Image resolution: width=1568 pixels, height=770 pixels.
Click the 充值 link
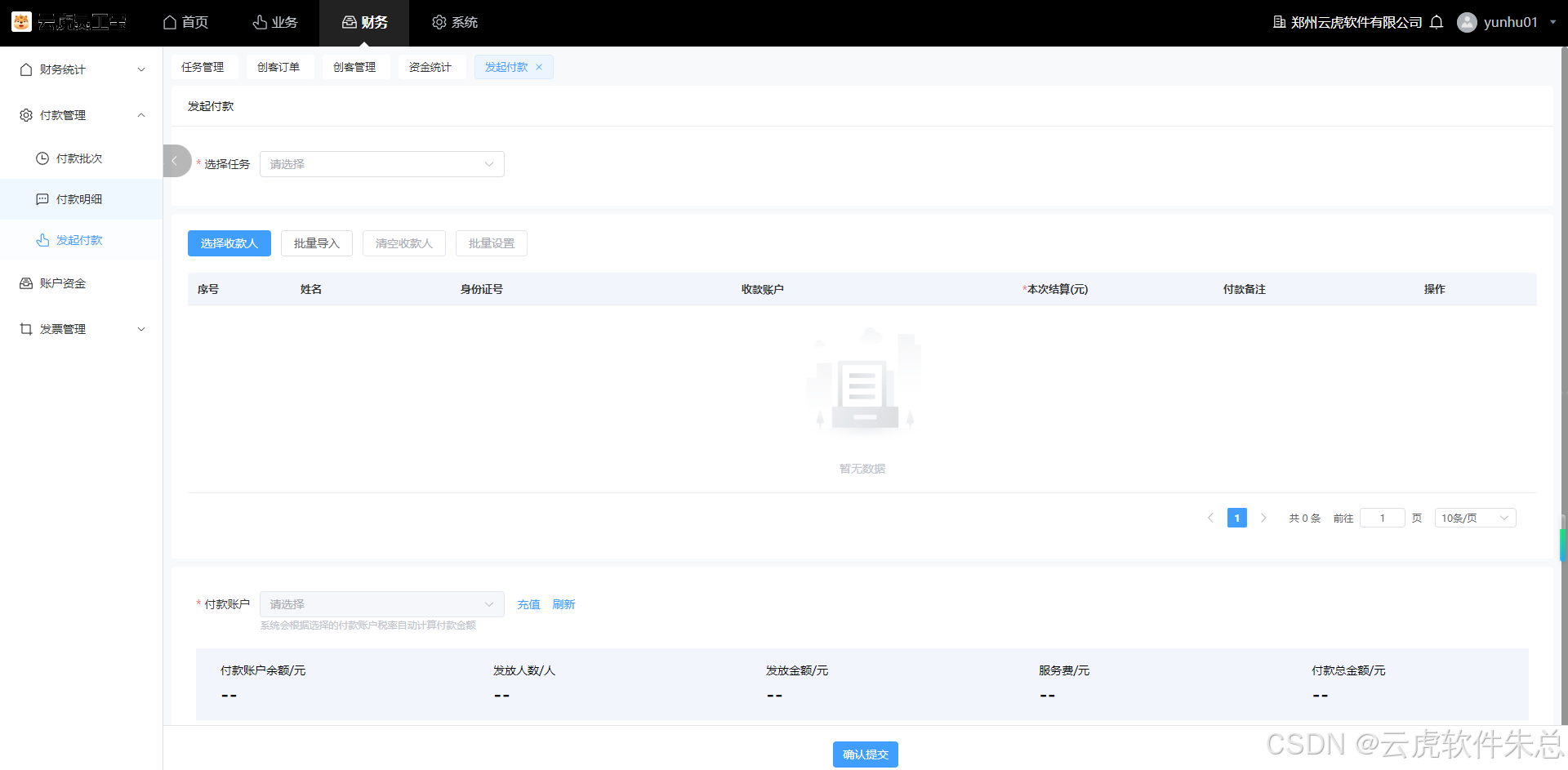[528, 604]
